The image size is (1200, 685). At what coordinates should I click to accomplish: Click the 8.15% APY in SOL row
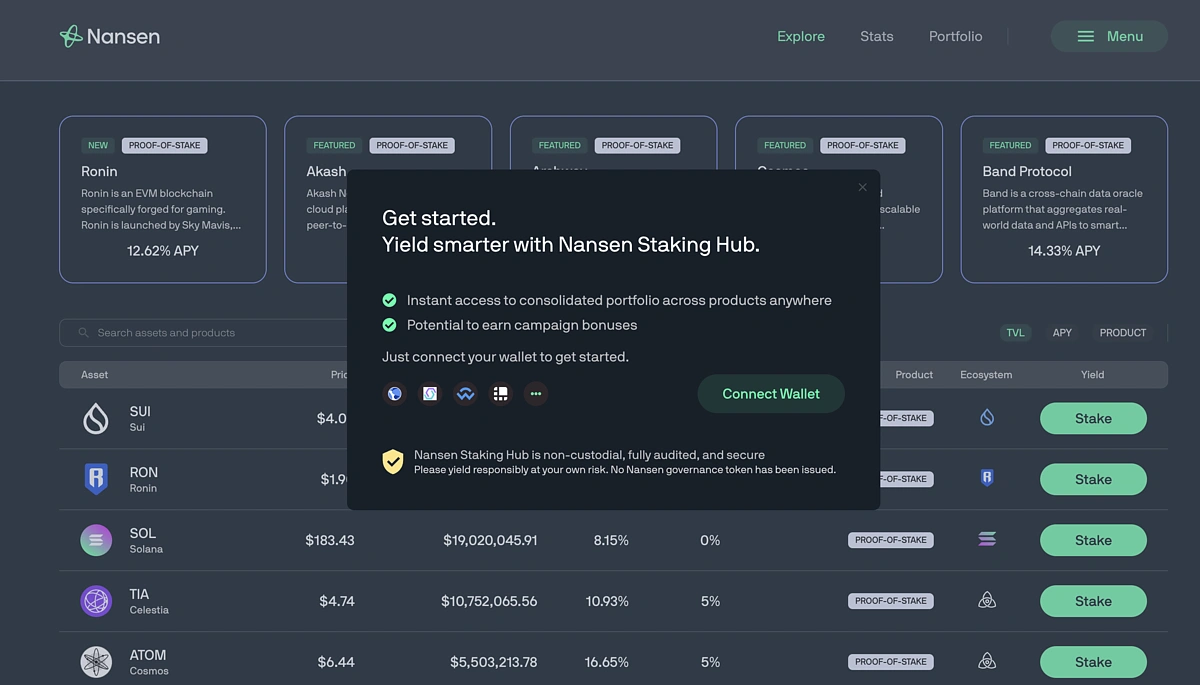coord(611,540)
